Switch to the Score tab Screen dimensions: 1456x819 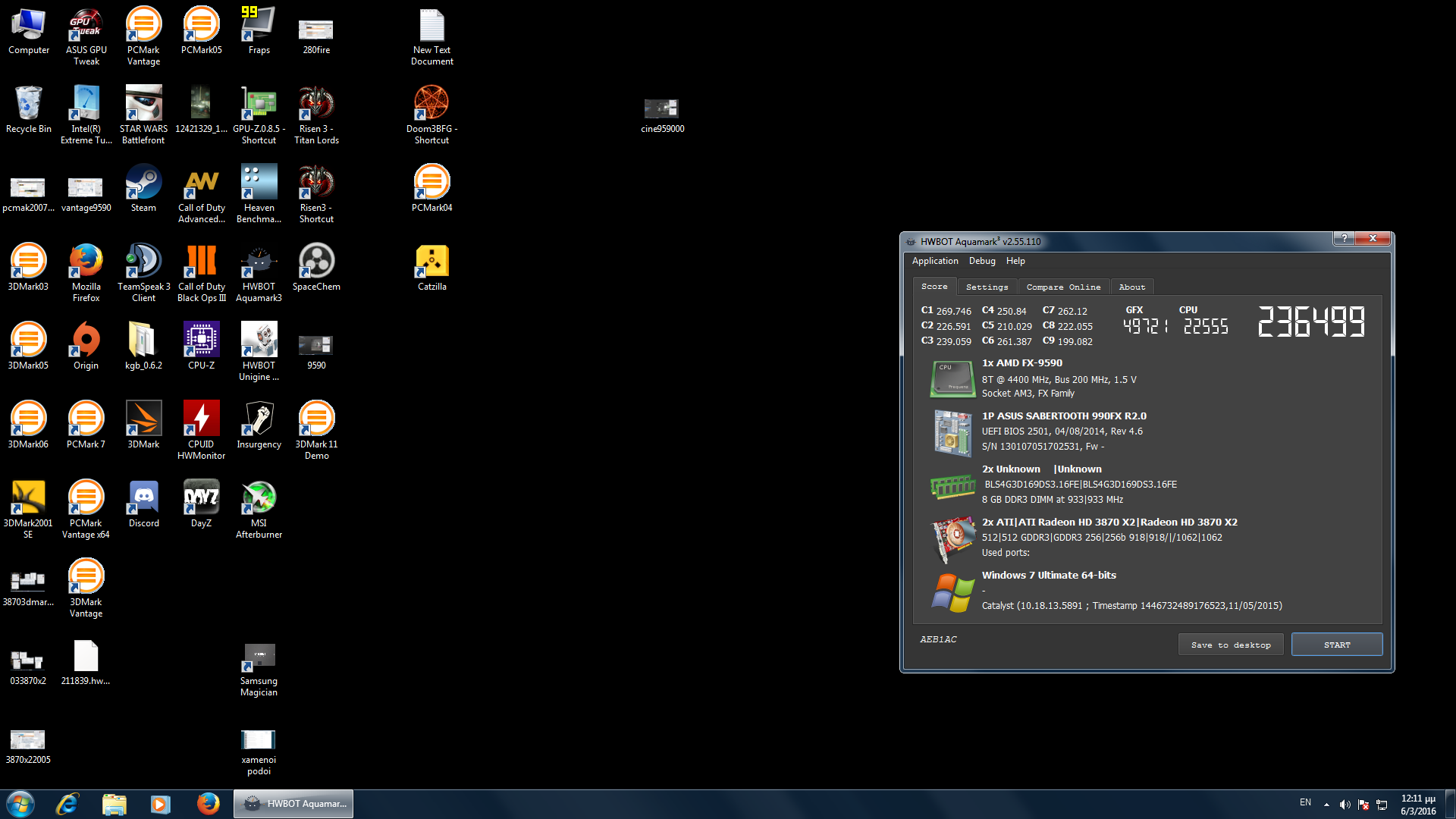click(934, 287)
